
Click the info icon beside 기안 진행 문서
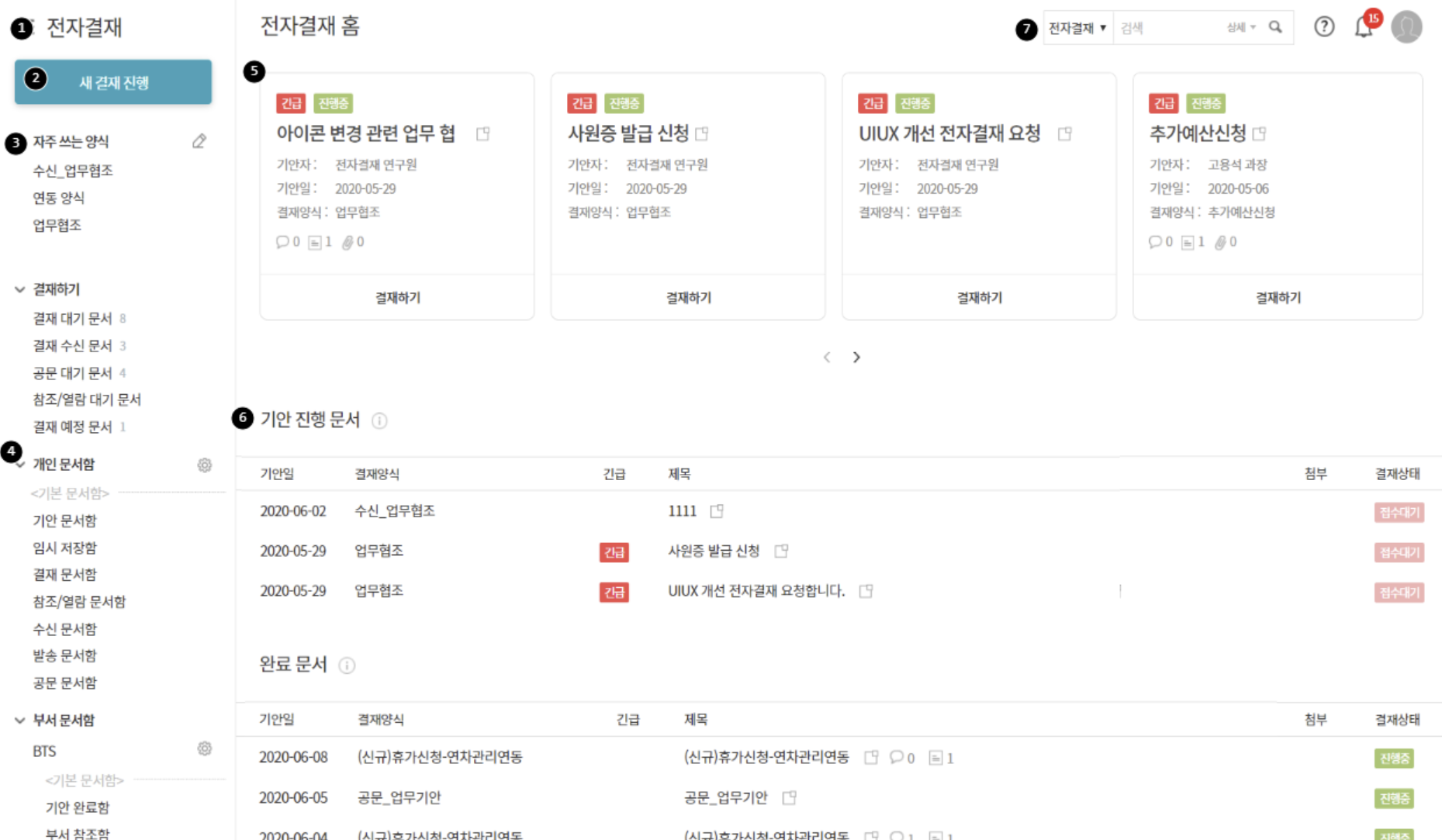(379, 420)
